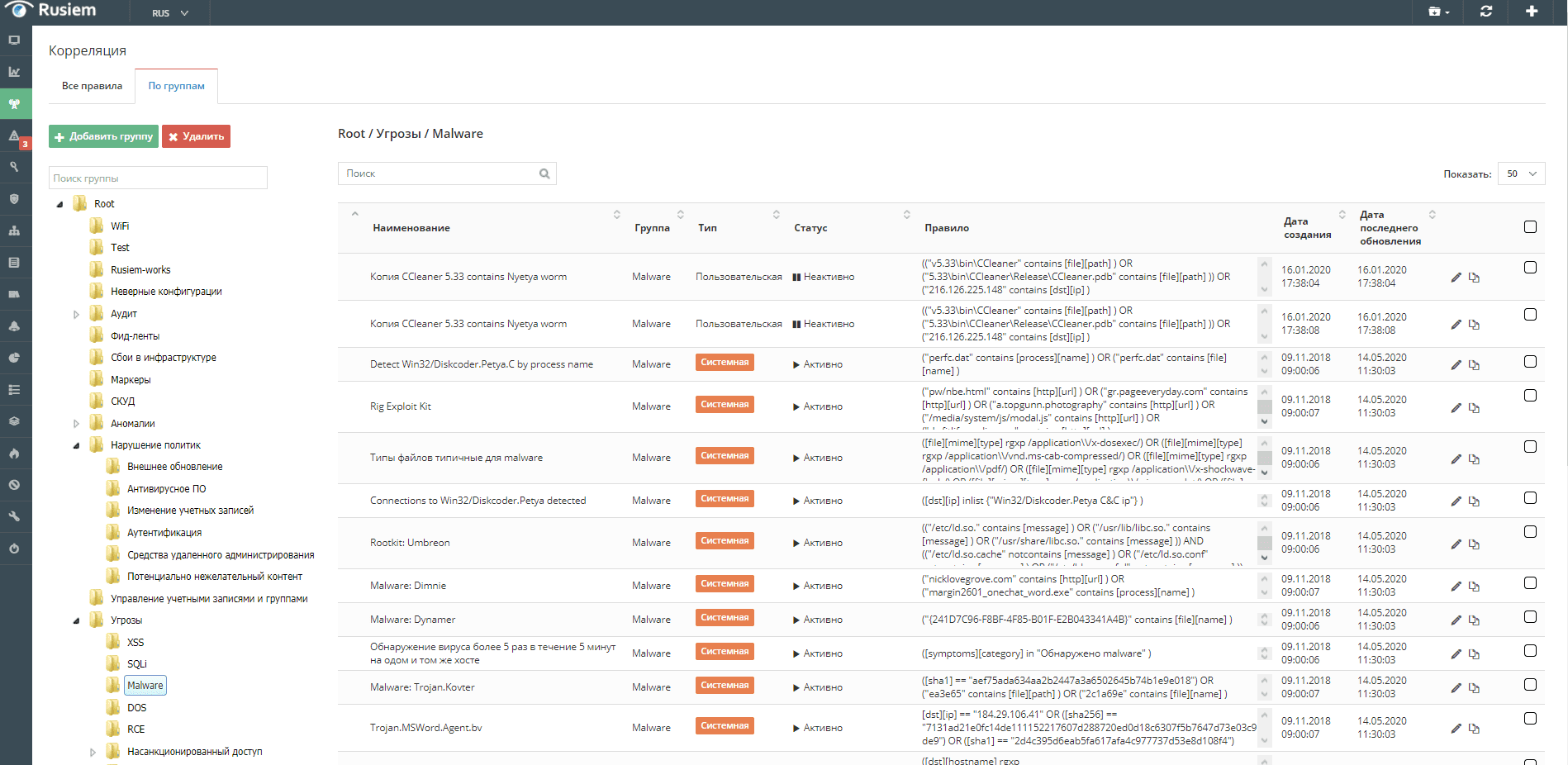This screenshot has height=765, width=1568.
Task: Click the Добавить группу button
Action: pos(103,136)
